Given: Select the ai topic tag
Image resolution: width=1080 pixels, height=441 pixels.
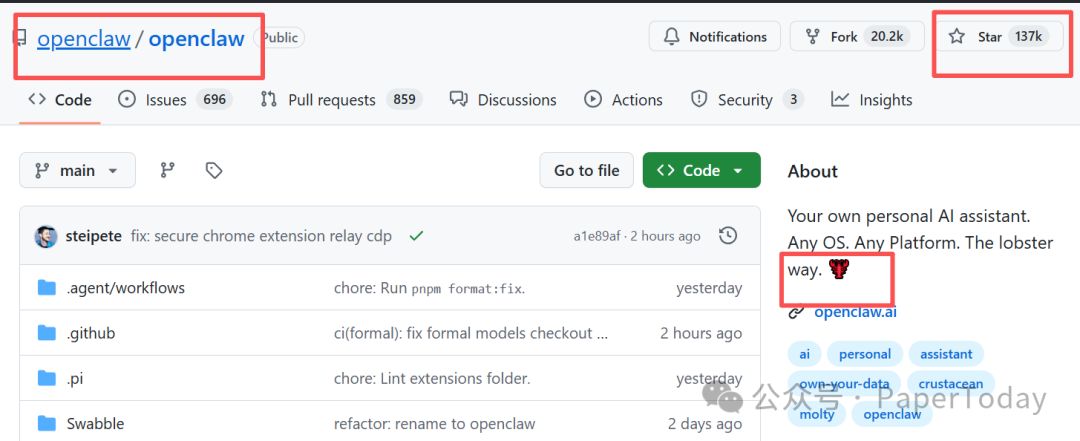Looking at the screenshot, I should [804, 354].
